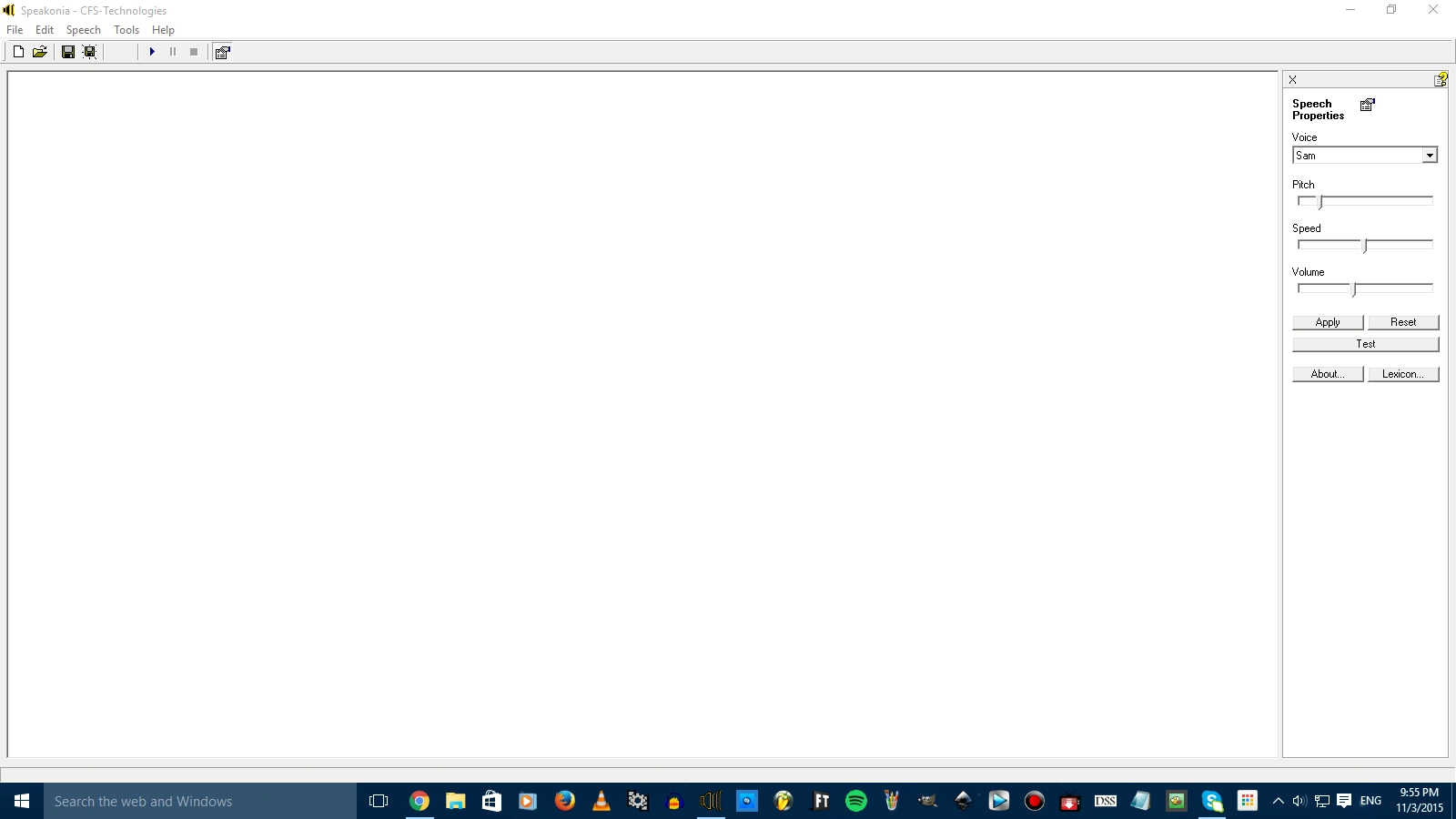Open the Lexicon... dialog
Viewport: 1456px width, 819px height.
[x=1402, y=374]
